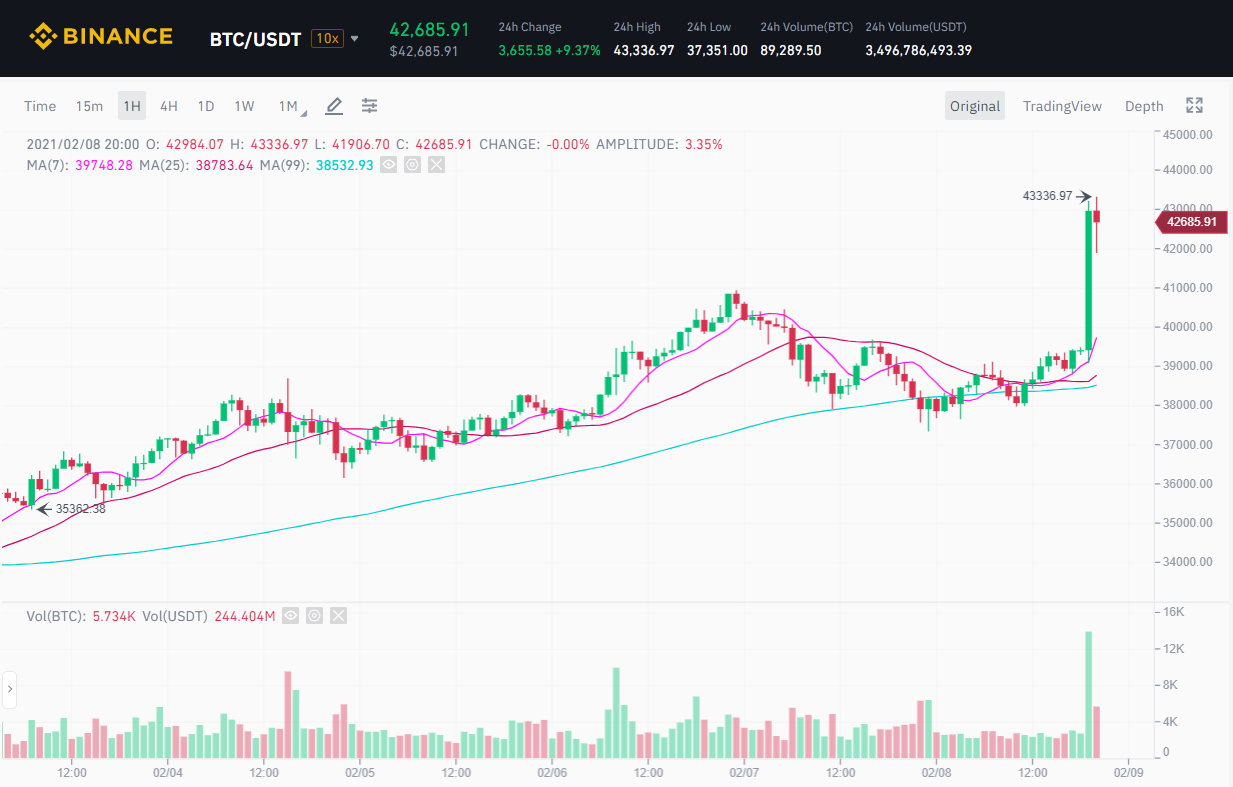Viewport: 1233px width, 787px height.
Task: Enter fullscreen chart mode
Action: point(1194,106)
